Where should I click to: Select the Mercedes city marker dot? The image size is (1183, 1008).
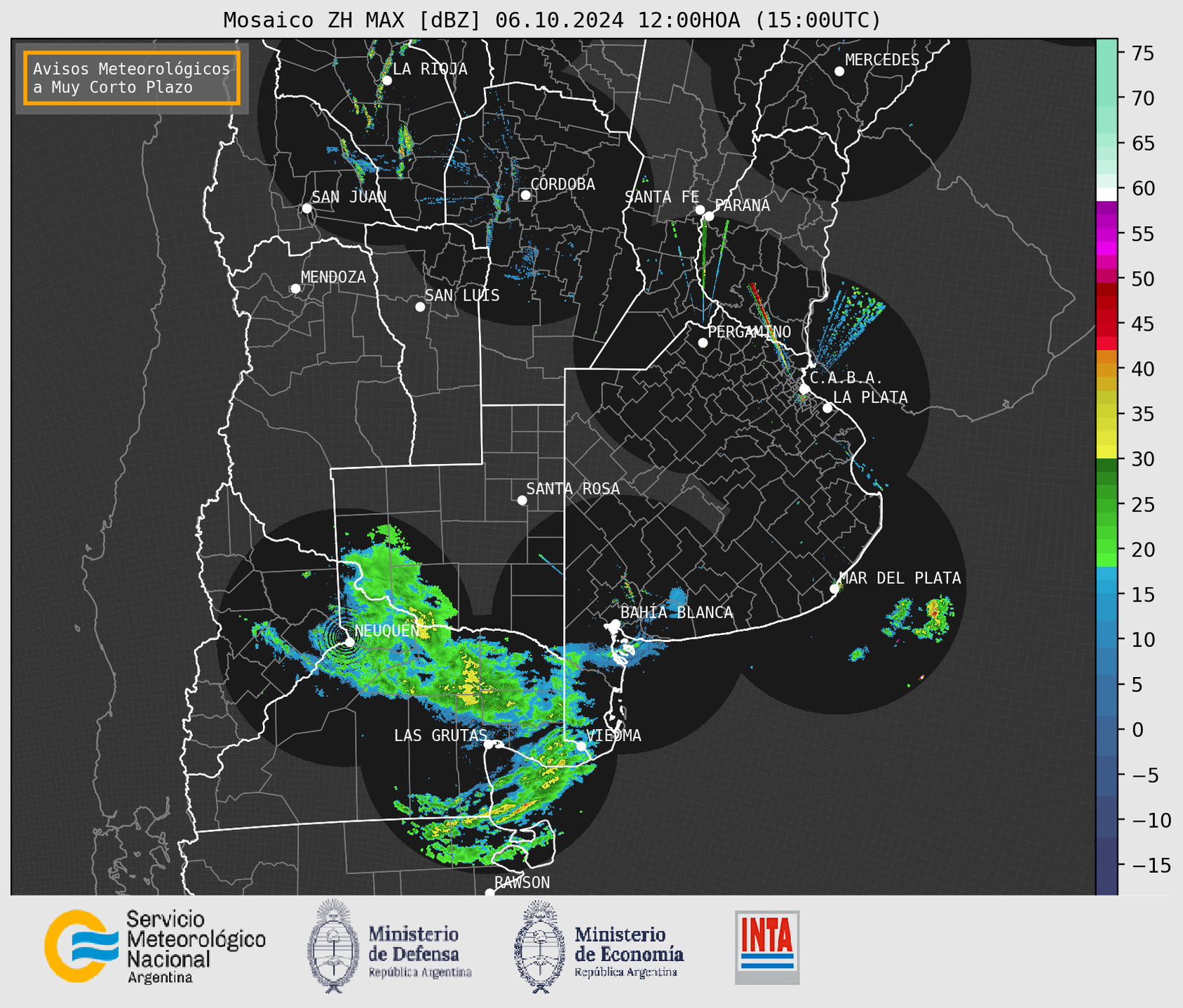click(839, 71)
